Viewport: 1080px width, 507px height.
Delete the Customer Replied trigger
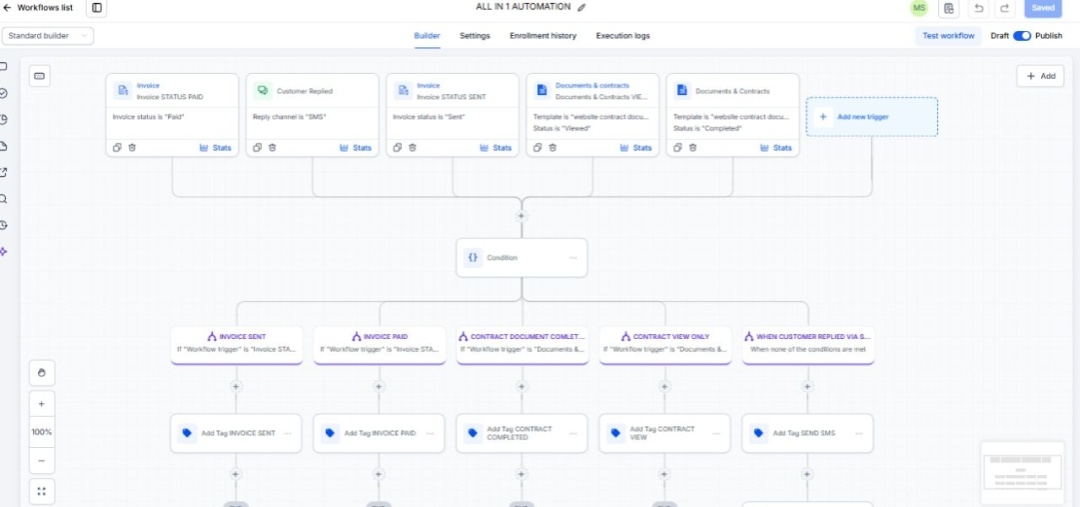pyautogui.click(x=272, y=147)
